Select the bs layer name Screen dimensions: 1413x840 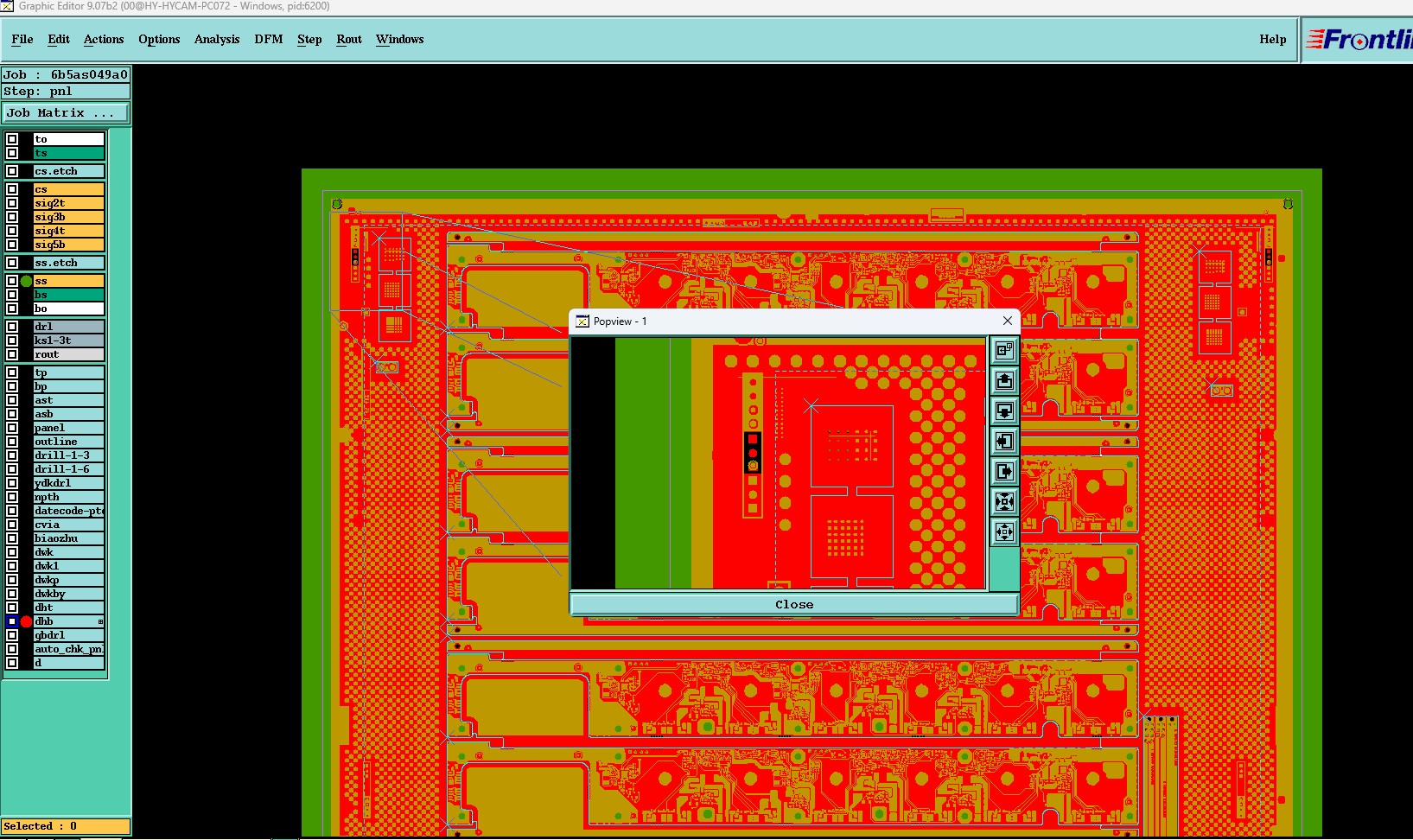[x=68, y=295]
